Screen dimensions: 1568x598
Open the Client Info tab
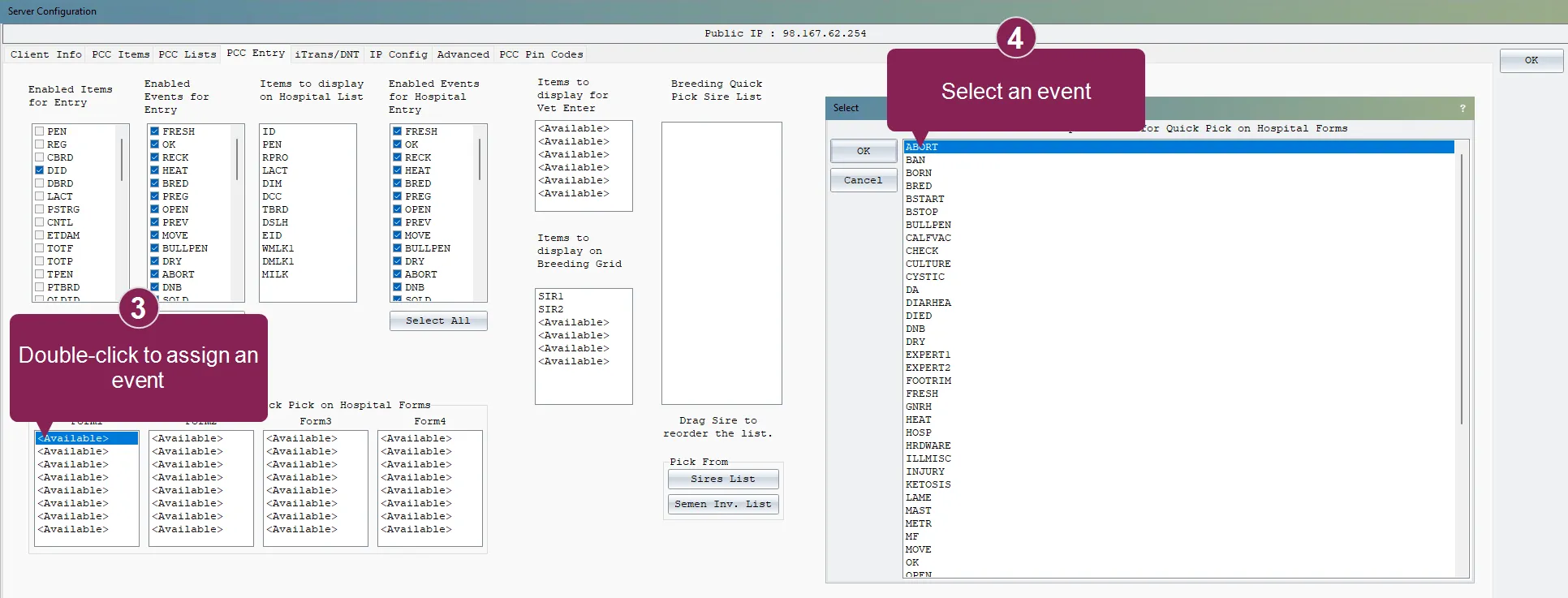click(46, 54)
